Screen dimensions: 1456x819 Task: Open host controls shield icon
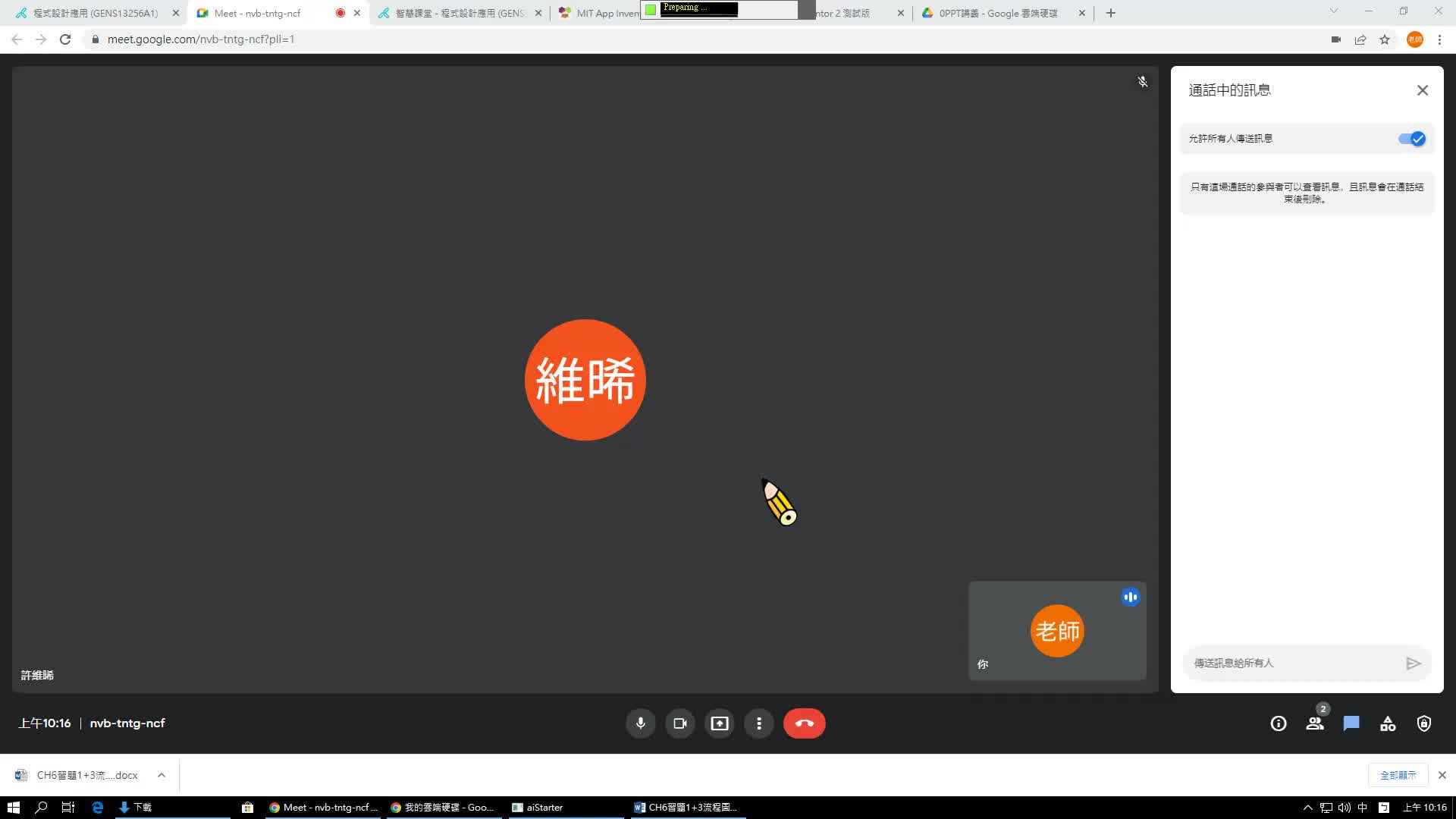point(1424,723)
